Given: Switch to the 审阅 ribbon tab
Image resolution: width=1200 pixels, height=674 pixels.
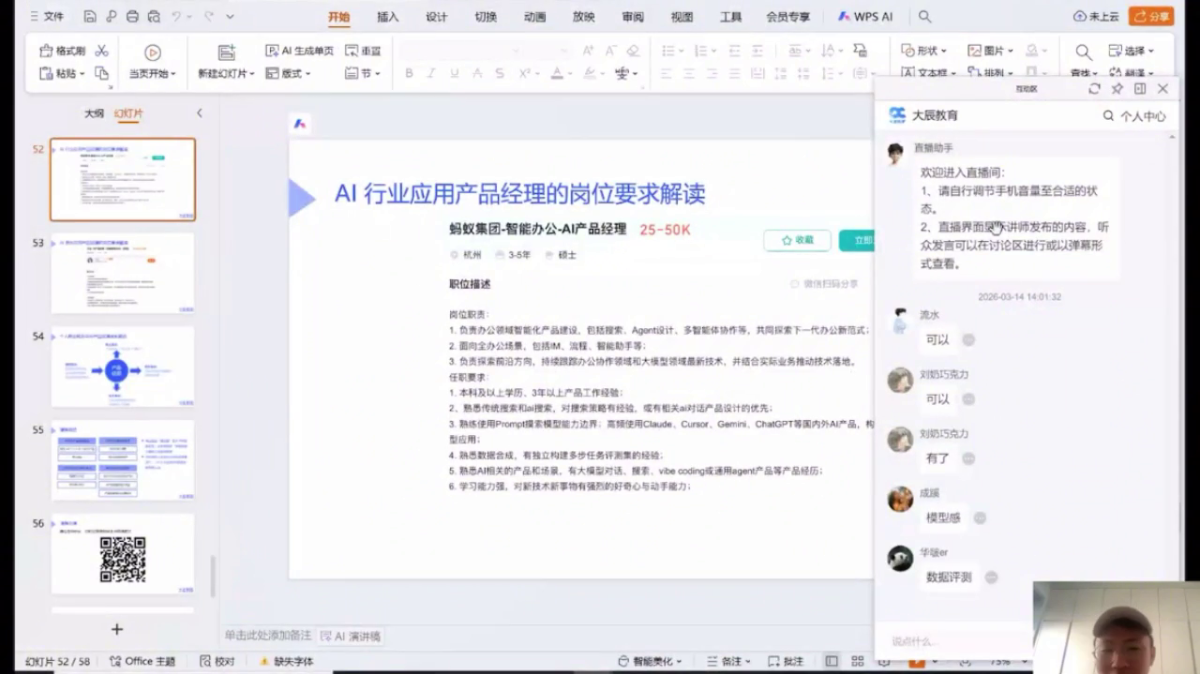Looking at the screenshot, I should [633, 17].
